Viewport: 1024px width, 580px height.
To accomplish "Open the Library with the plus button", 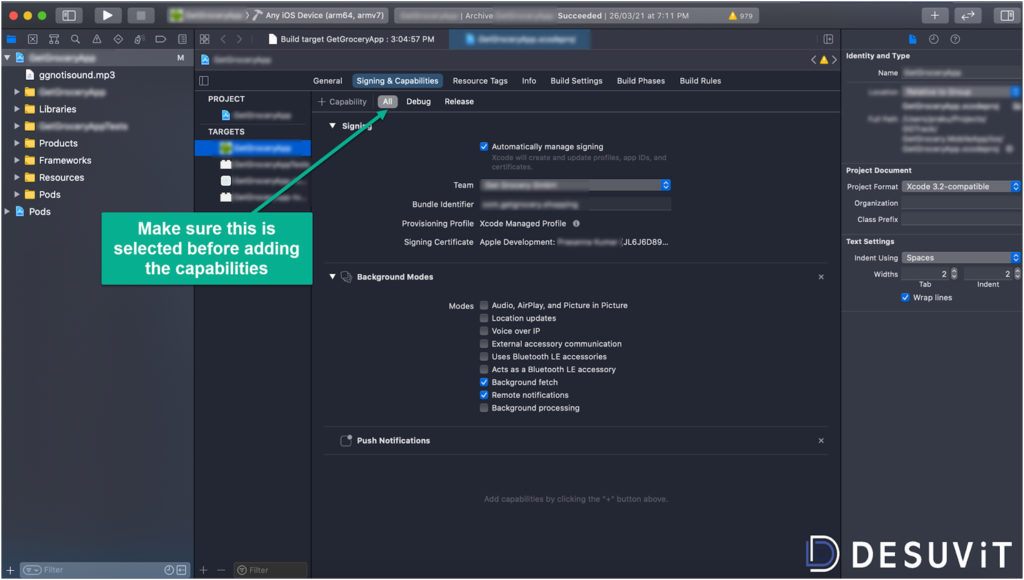I will tap(935, 15).
